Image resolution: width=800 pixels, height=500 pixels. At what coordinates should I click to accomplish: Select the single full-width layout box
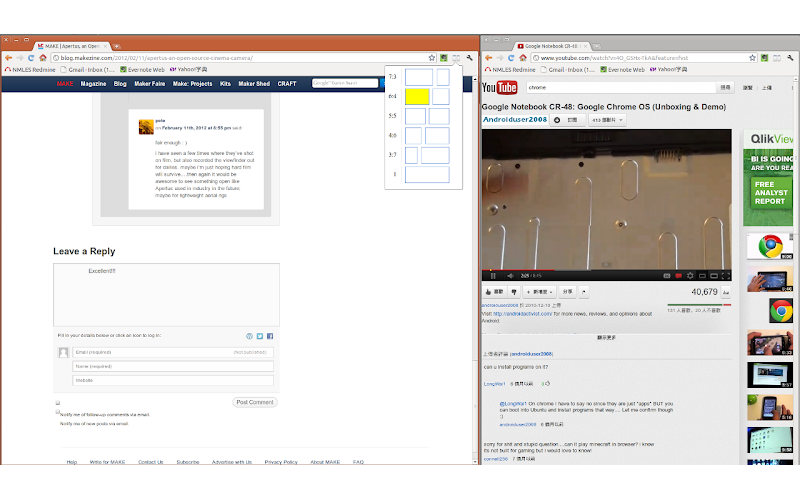(x=427, y=174)
